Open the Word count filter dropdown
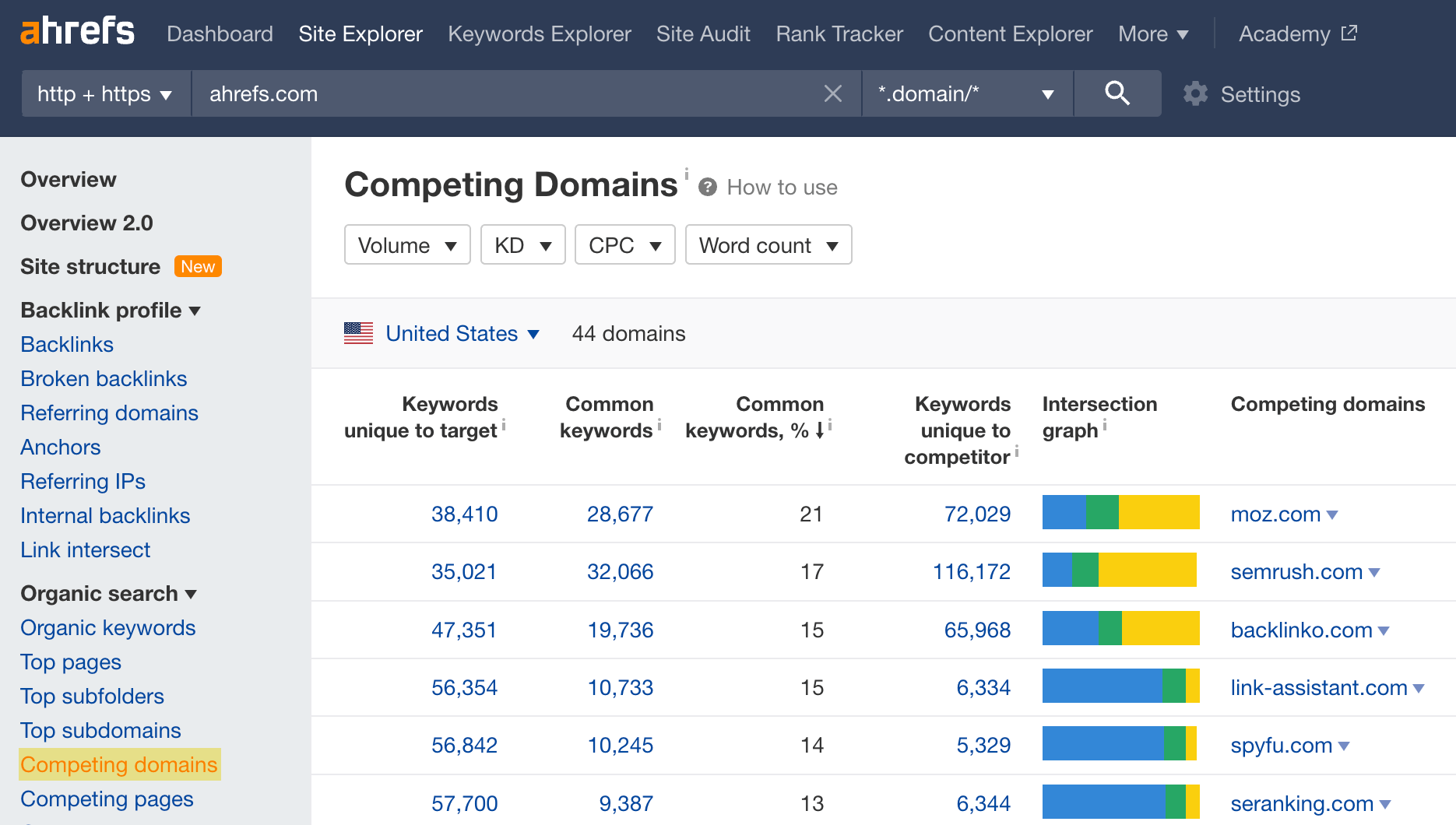The height and width of the screenshot is (825, 1456). (x=768, y=244)
